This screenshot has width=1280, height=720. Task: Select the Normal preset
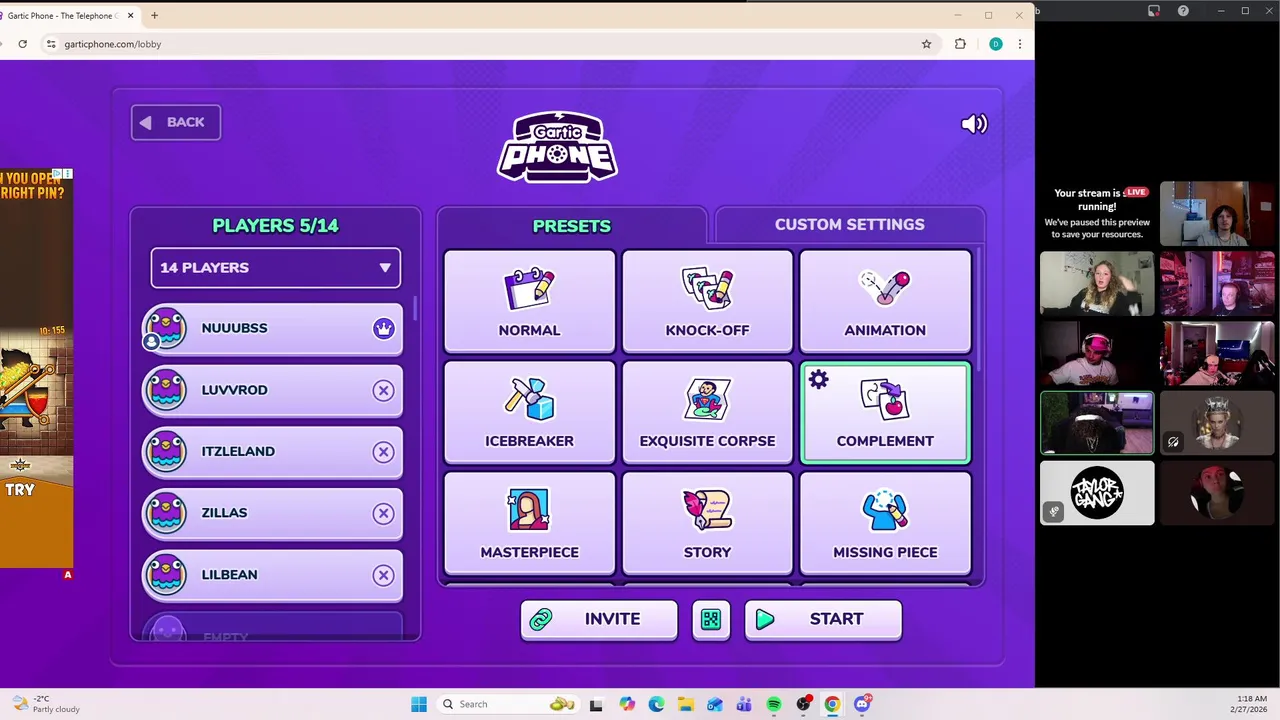click(530, 301)
